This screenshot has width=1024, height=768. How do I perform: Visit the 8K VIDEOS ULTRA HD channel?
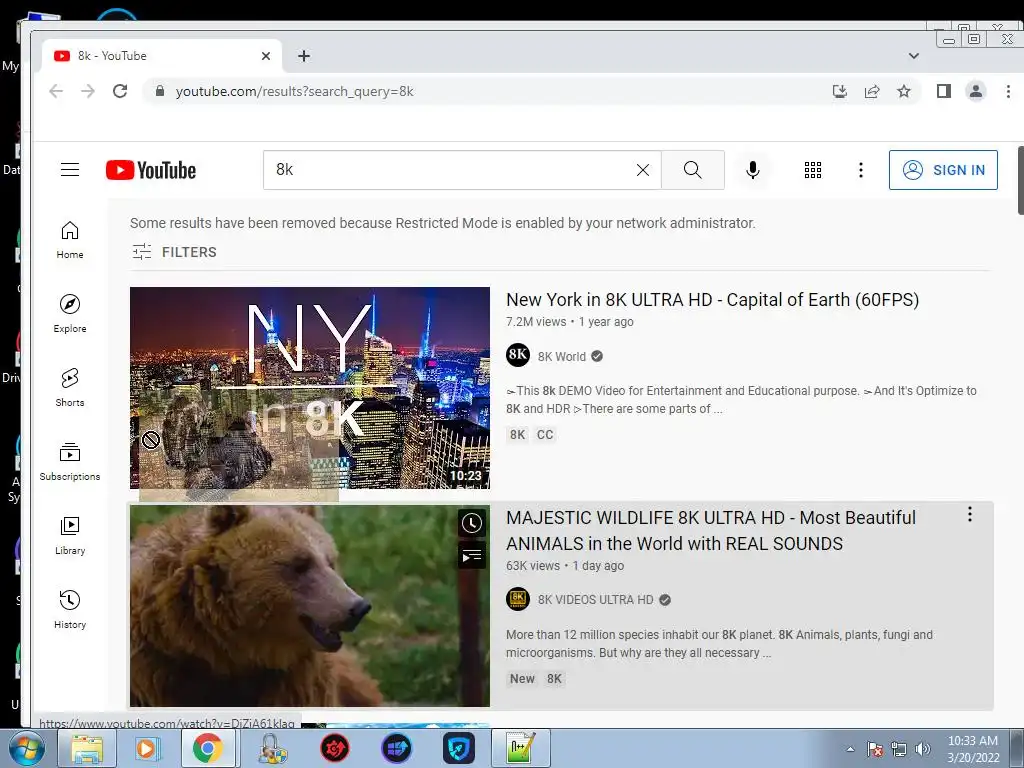point(596,600)
